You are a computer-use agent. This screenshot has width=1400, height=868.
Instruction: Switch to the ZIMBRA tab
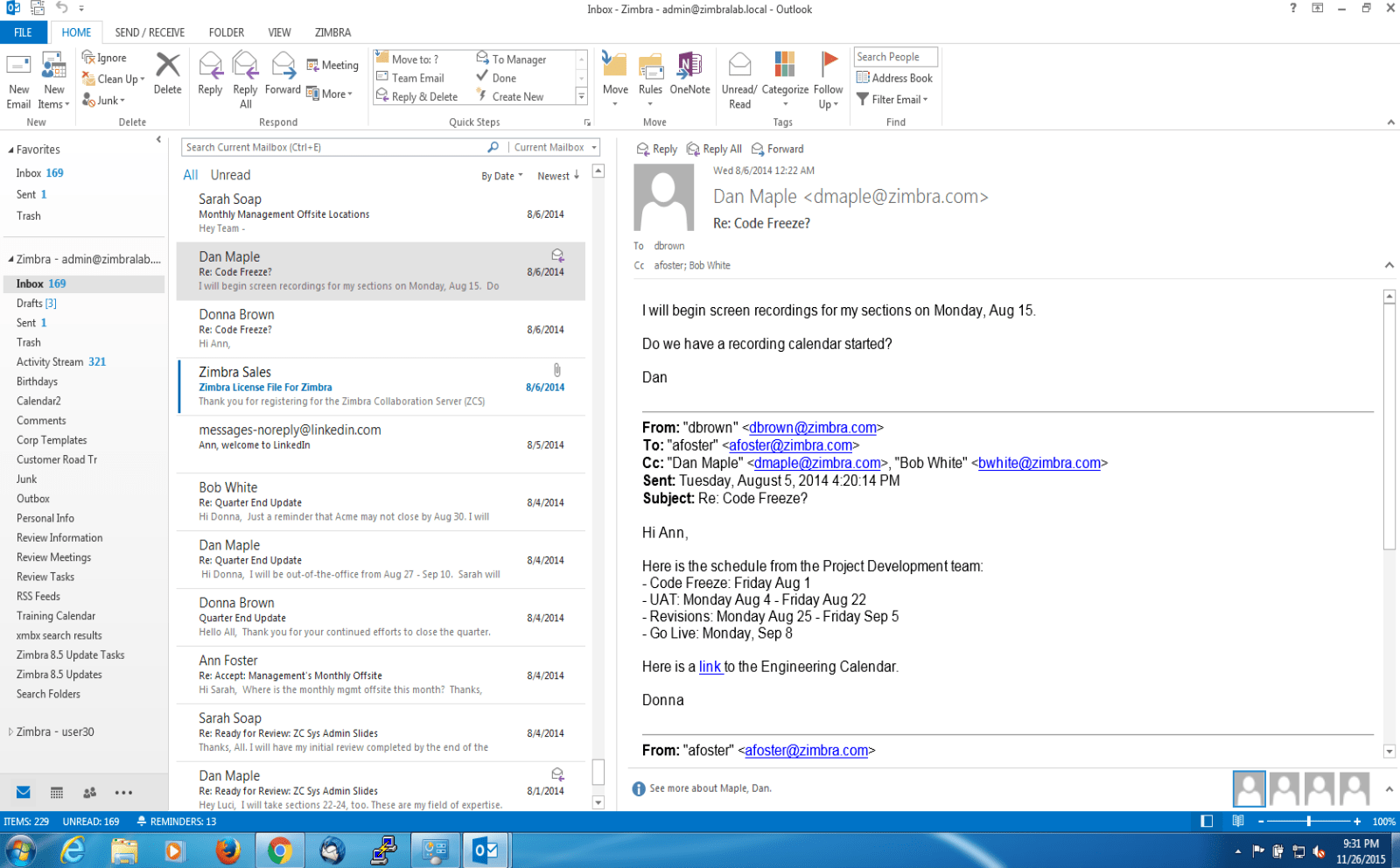click(x=332, y=32)
